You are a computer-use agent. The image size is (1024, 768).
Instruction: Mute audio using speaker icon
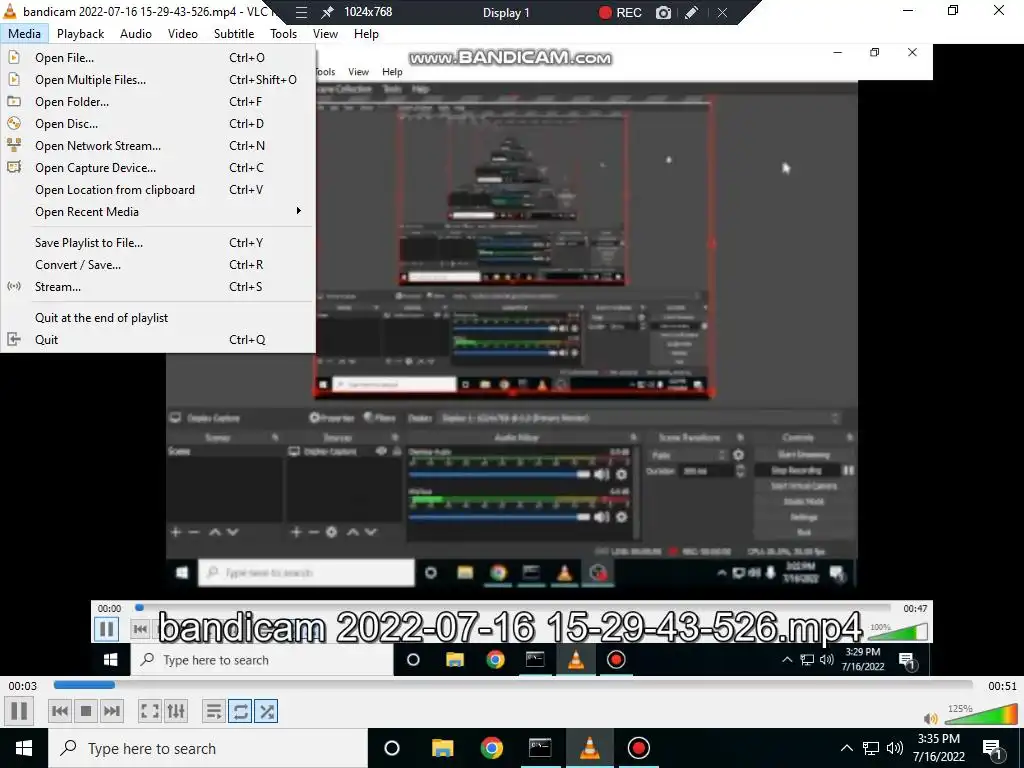(931, 718)
